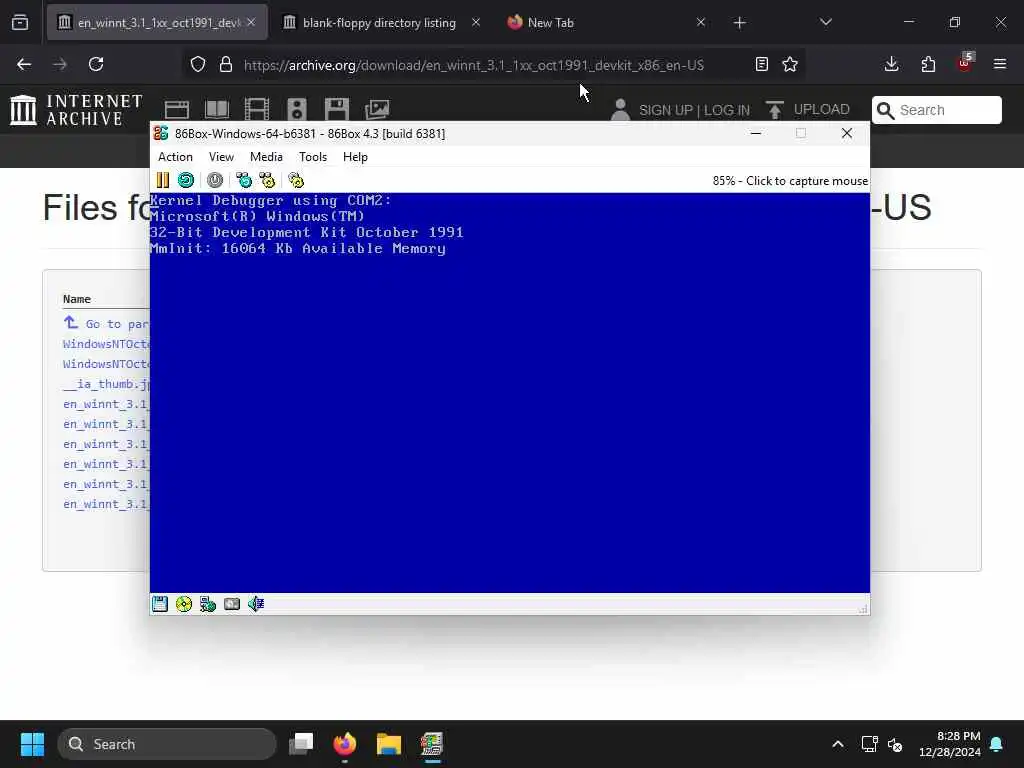Expand the list all tabs dropdown arrow
Screen dimensions: 1024x768
(825, 23)
